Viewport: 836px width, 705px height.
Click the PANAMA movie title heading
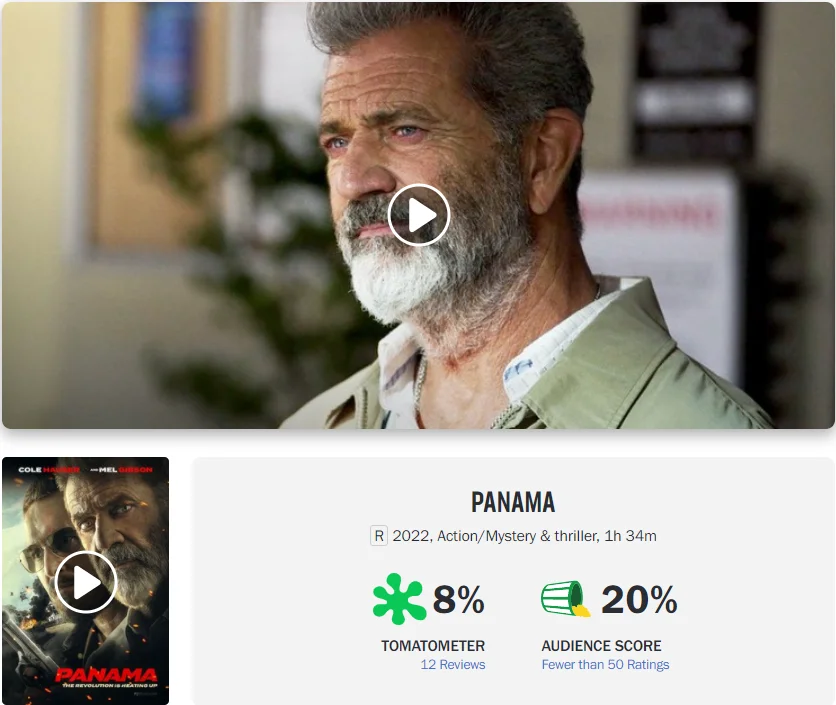pyautogui.click(x=513, y=502)
